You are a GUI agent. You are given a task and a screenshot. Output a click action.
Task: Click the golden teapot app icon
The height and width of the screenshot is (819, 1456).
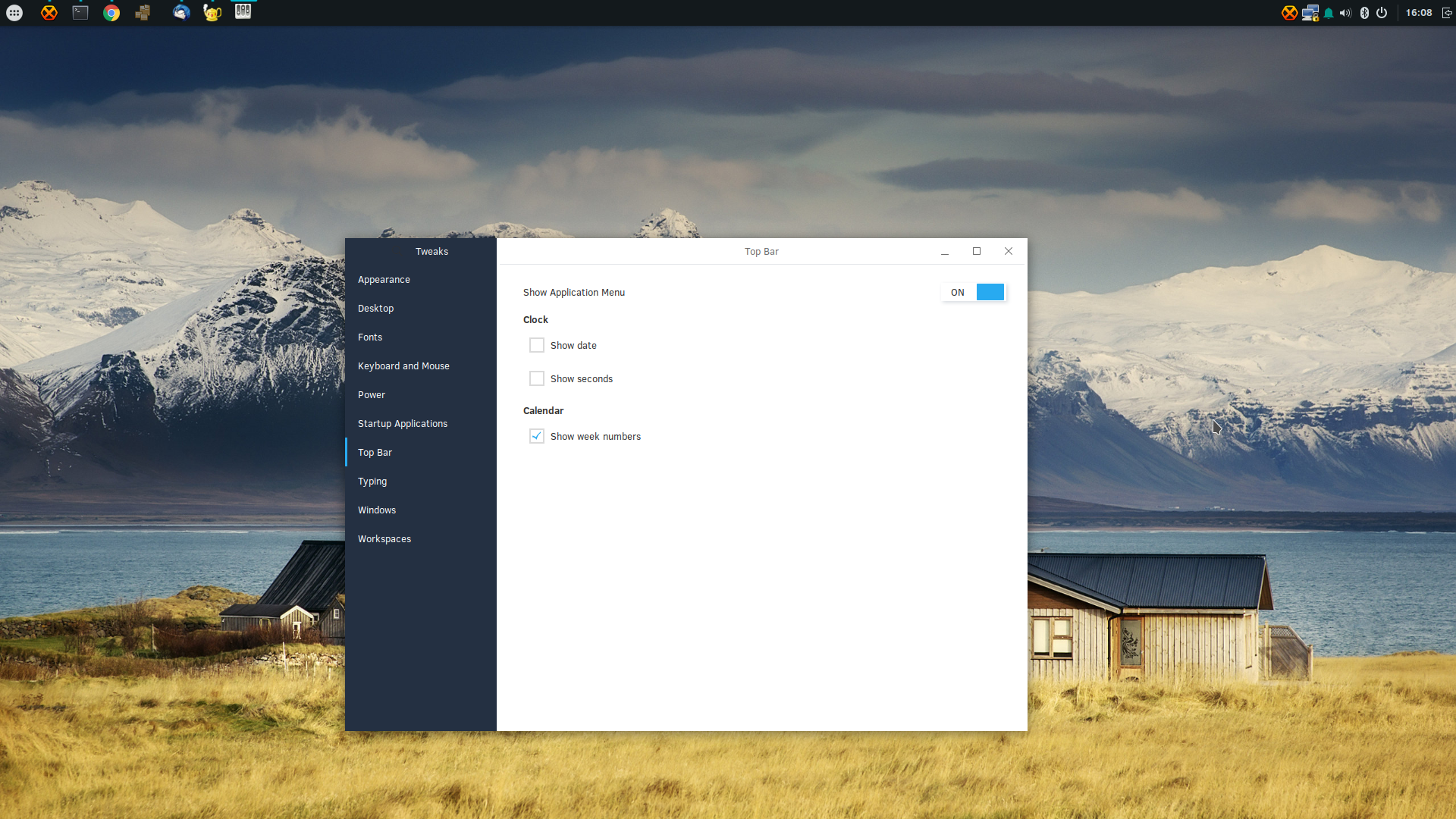click(x=212, y=13)
